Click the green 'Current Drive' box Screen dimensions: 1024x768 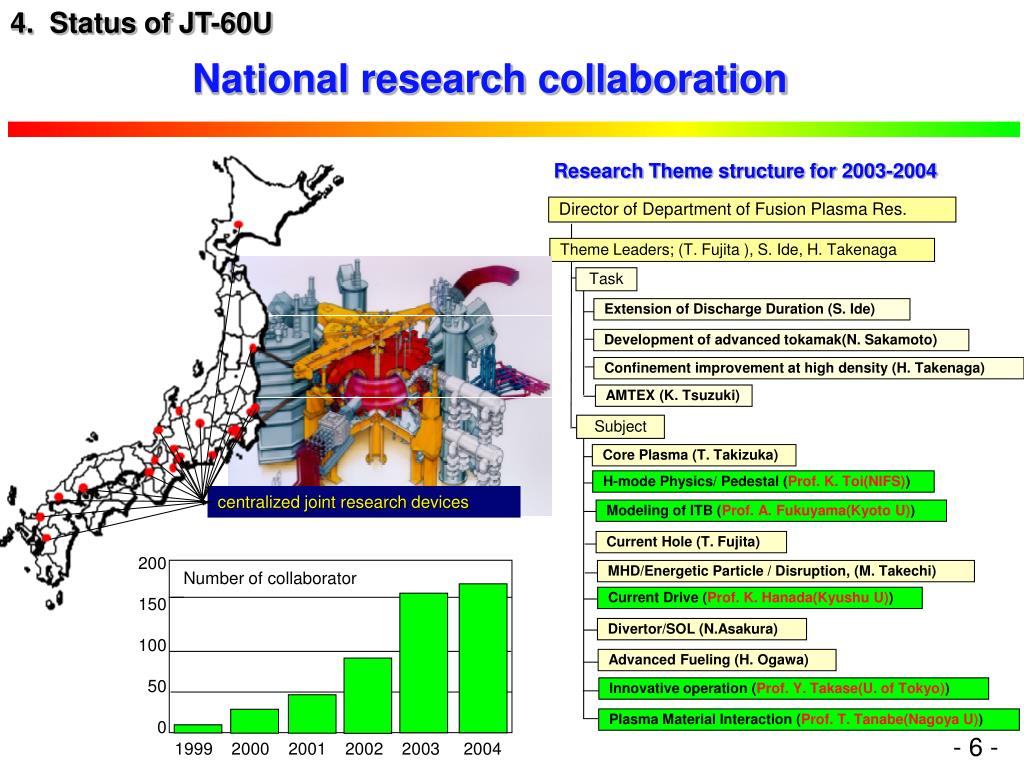tap(760, 598)
